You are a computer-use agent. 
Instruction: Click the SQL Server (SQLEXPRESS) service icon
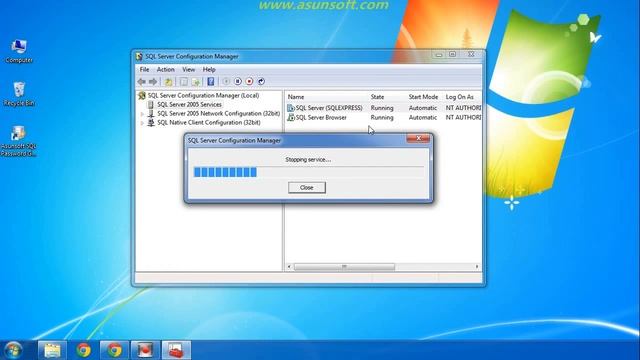[x=291, y=108]
